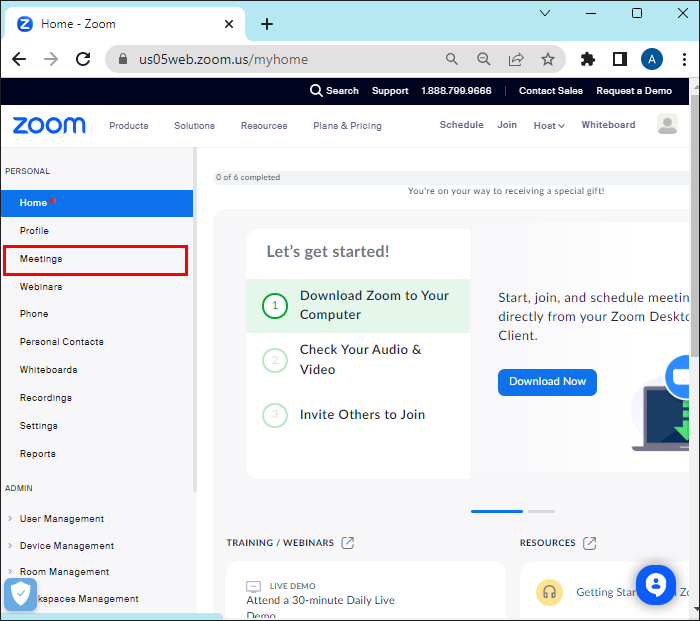Click Join in the header
The height and width of the screenshot is (621, 700).
[x=507, y=125]
